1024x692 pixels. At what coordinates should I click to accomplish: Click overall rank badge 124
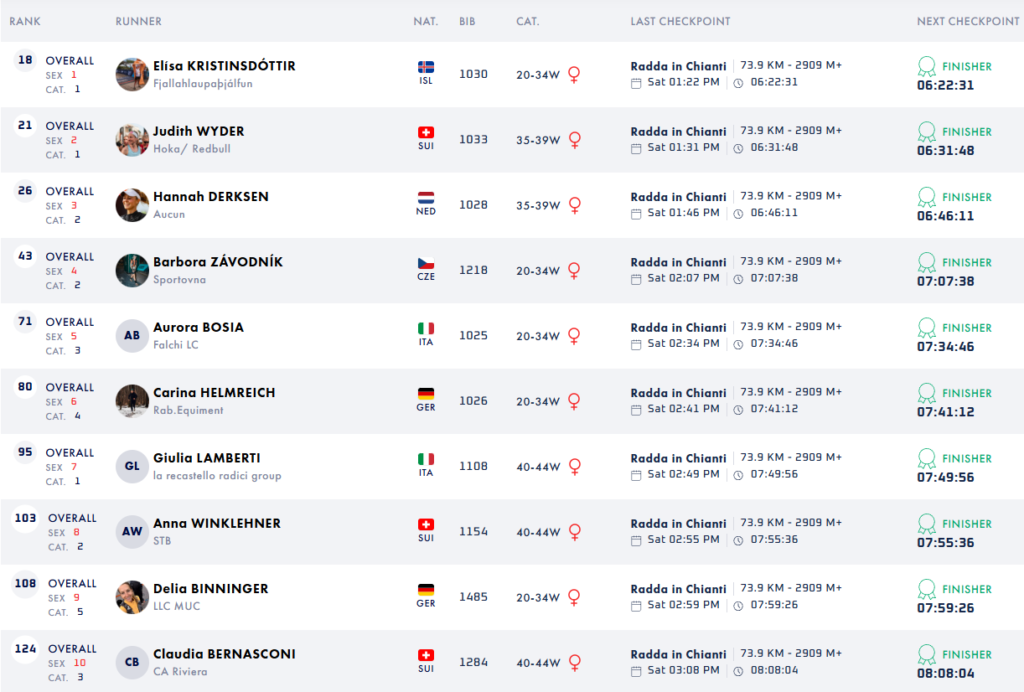click(25, 649)
